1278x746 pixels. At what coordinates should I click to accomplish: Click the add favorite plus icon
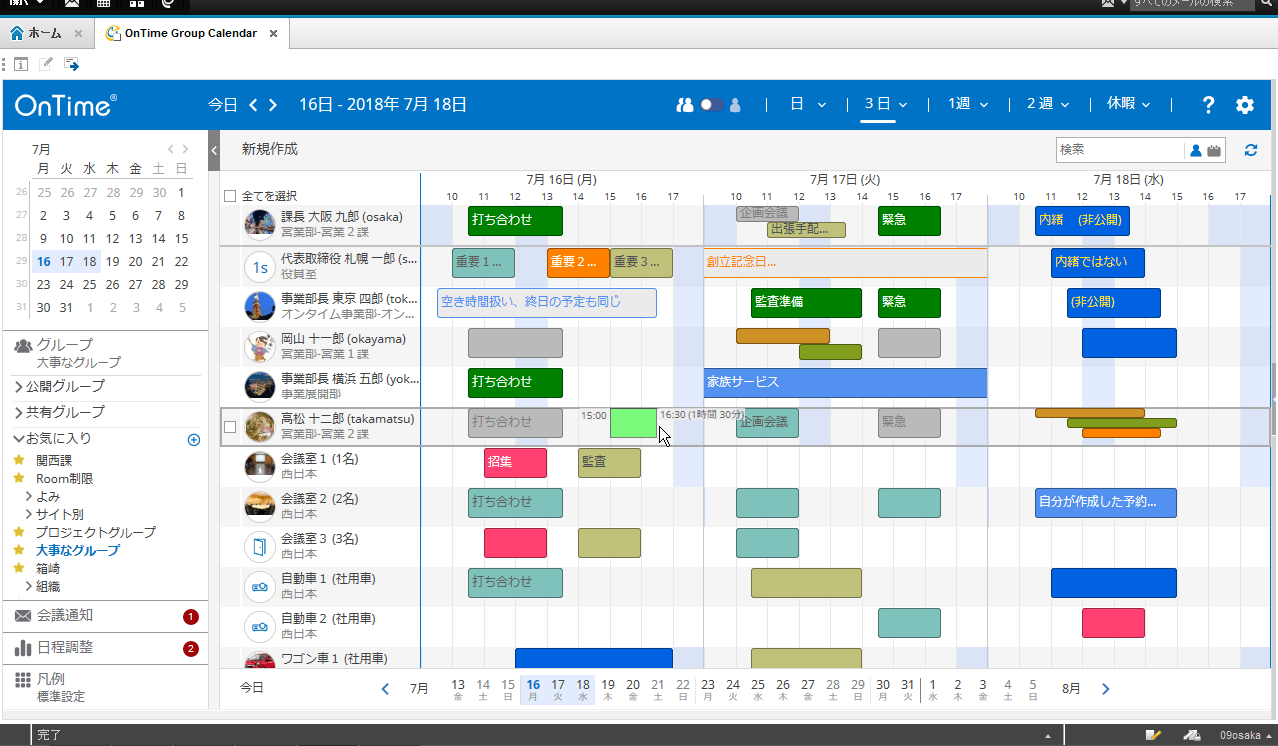click(194, 439)
